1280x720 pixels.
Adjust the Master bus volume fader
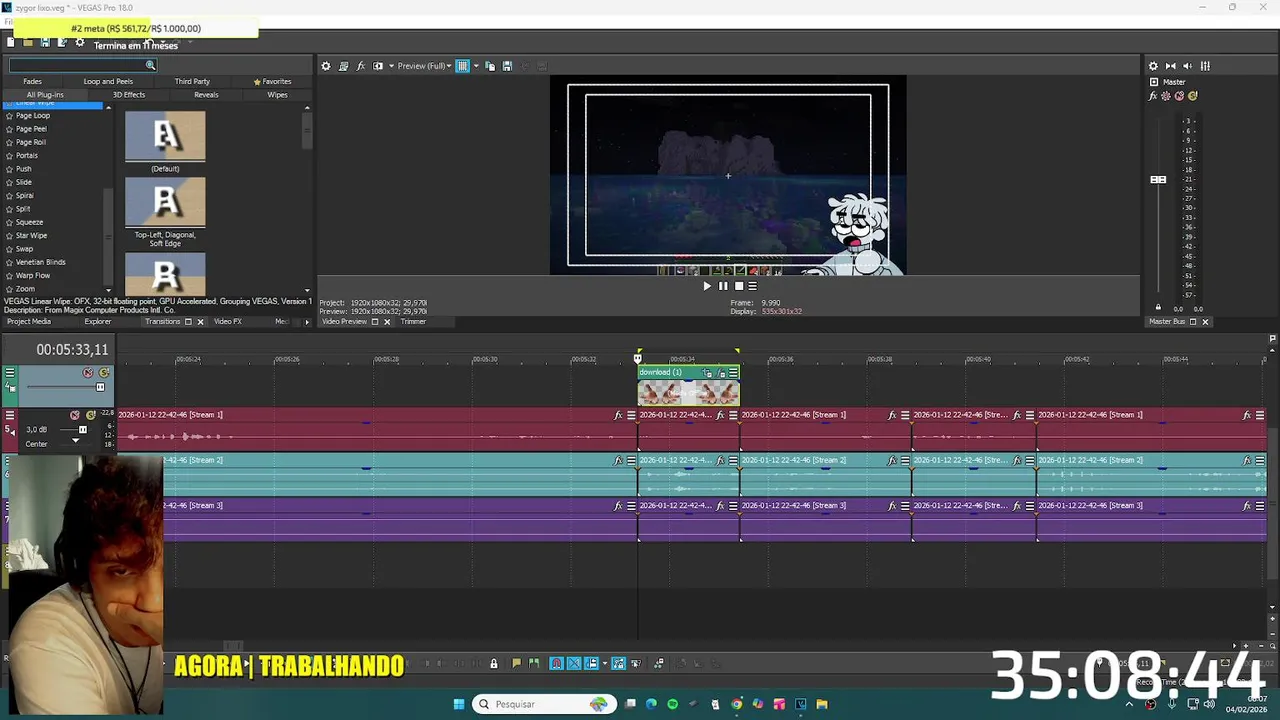coord(1158,180)
